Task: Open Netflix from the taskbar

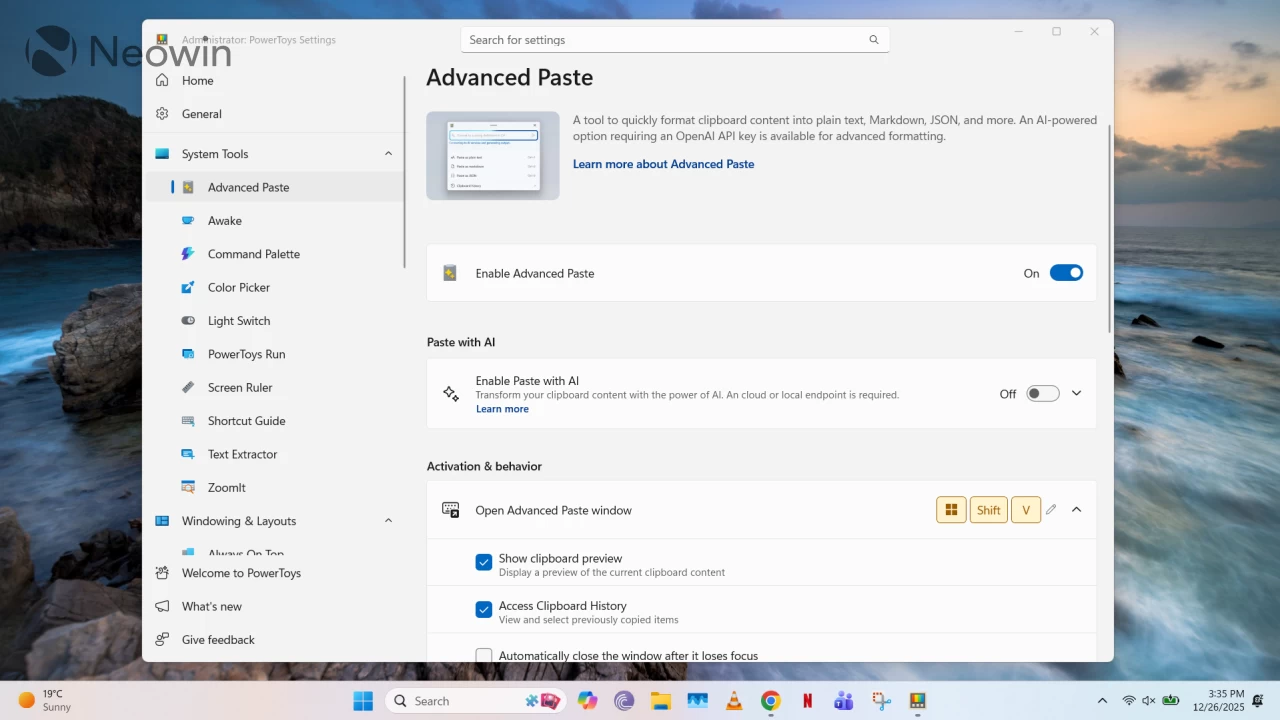Action: pos(807,701)
